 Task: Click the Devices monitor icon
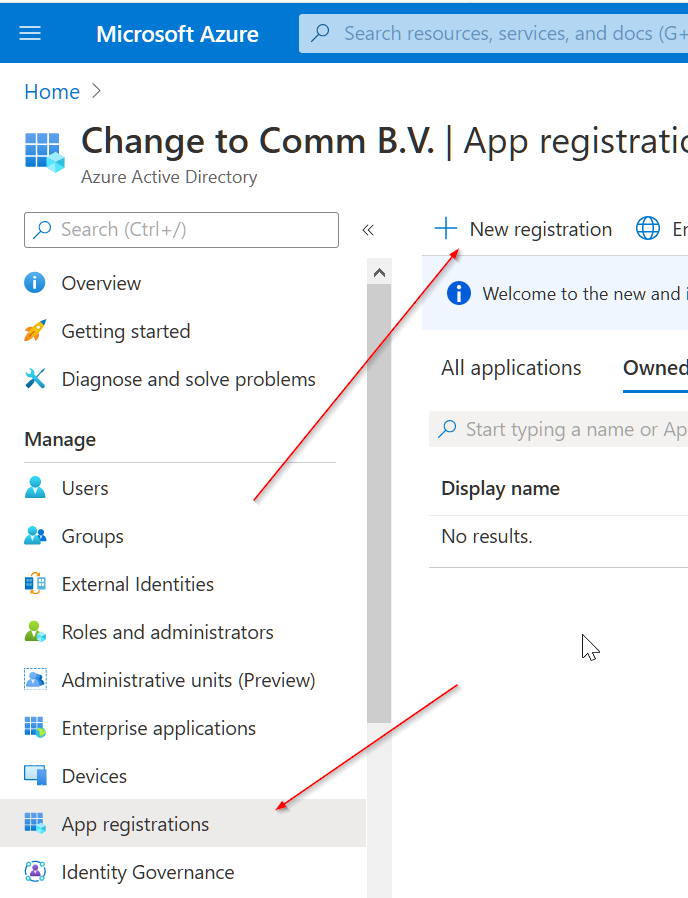35,775
